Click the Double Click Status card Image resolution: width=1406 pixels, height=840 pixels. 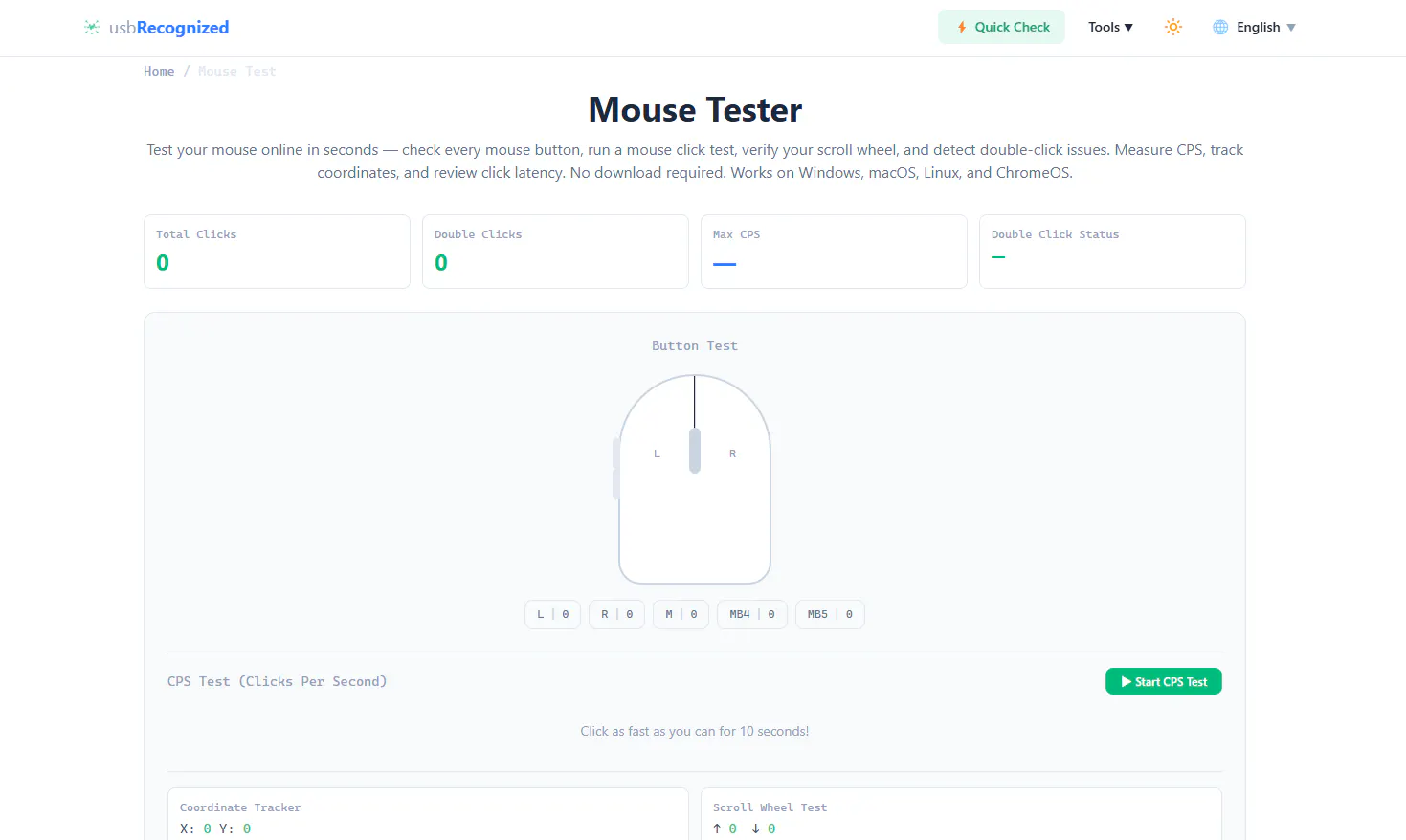coord(1112,252)
